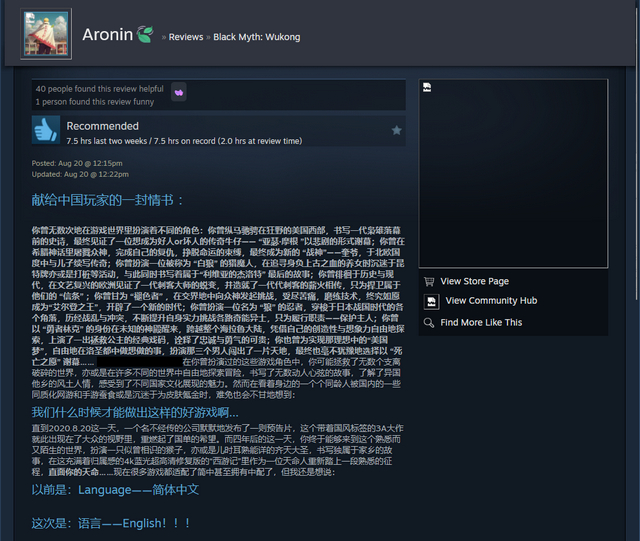The height and width of the screenshot is (541, 640).
Task: Click the thumbs-up Recommended icon
Action: [46, 130]
